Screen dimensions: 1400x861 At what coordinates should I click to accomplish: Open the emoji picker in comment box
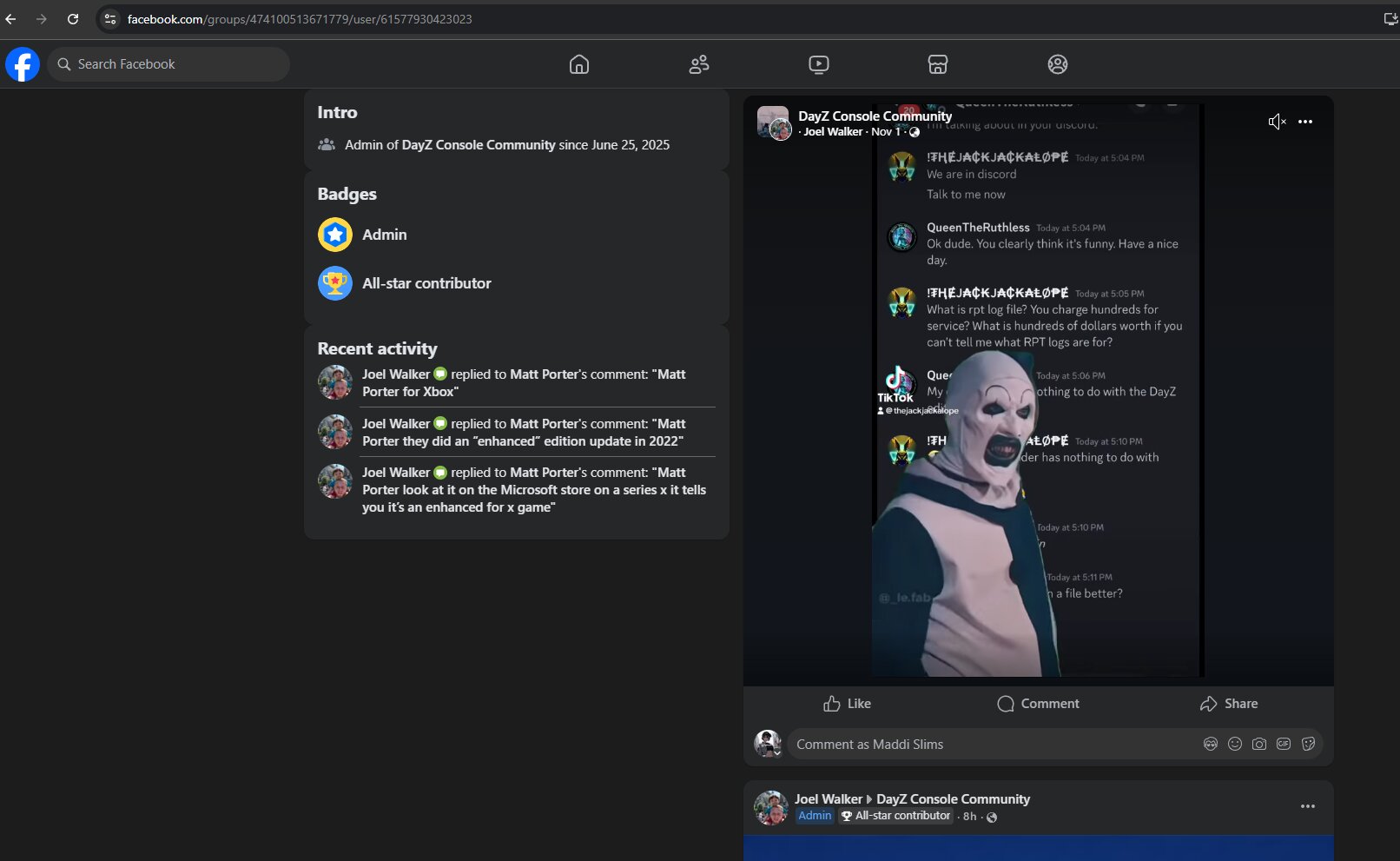(1235, 745)
